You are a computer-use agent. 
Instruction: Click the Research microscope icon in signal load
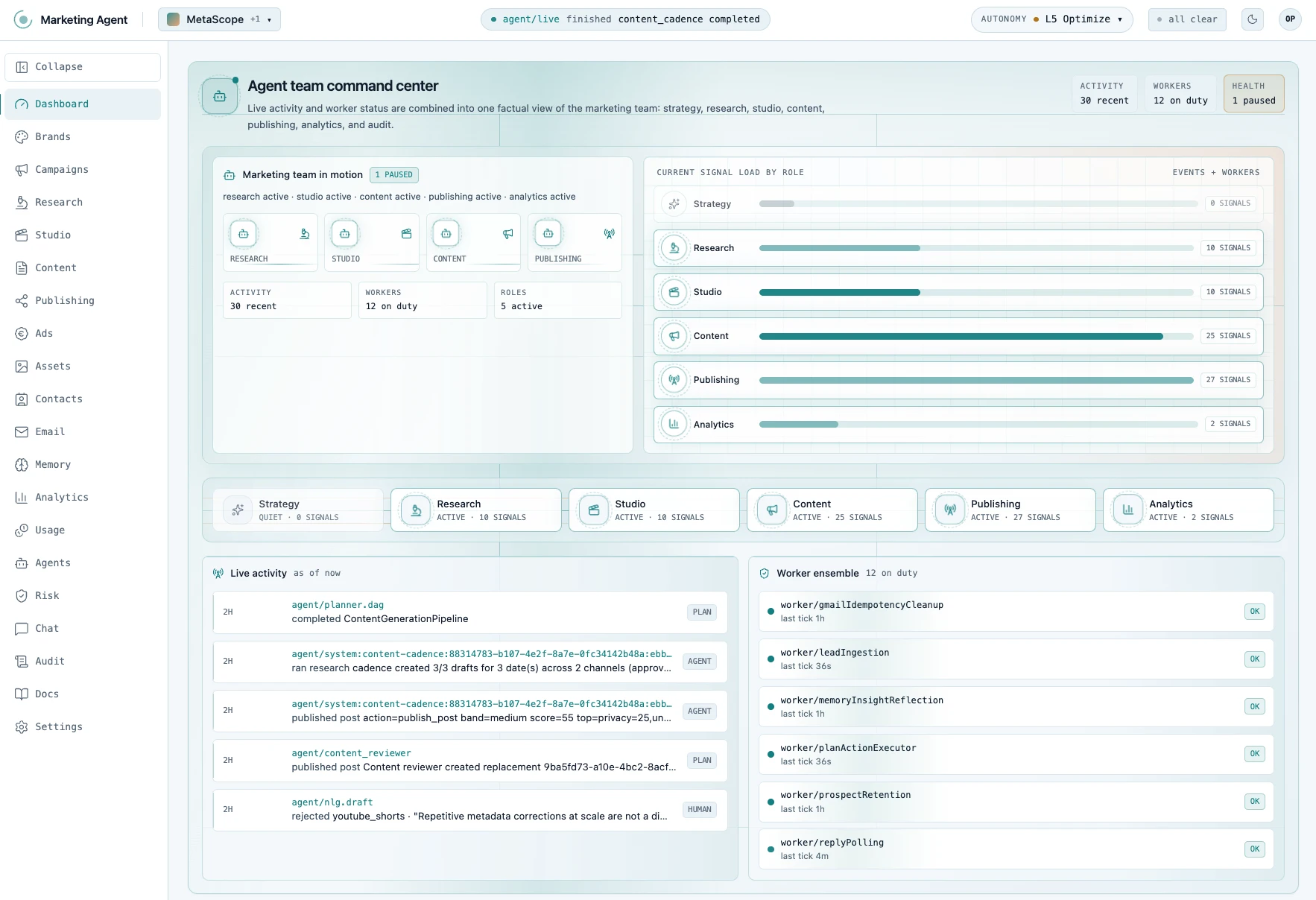[x=674, y=248]
